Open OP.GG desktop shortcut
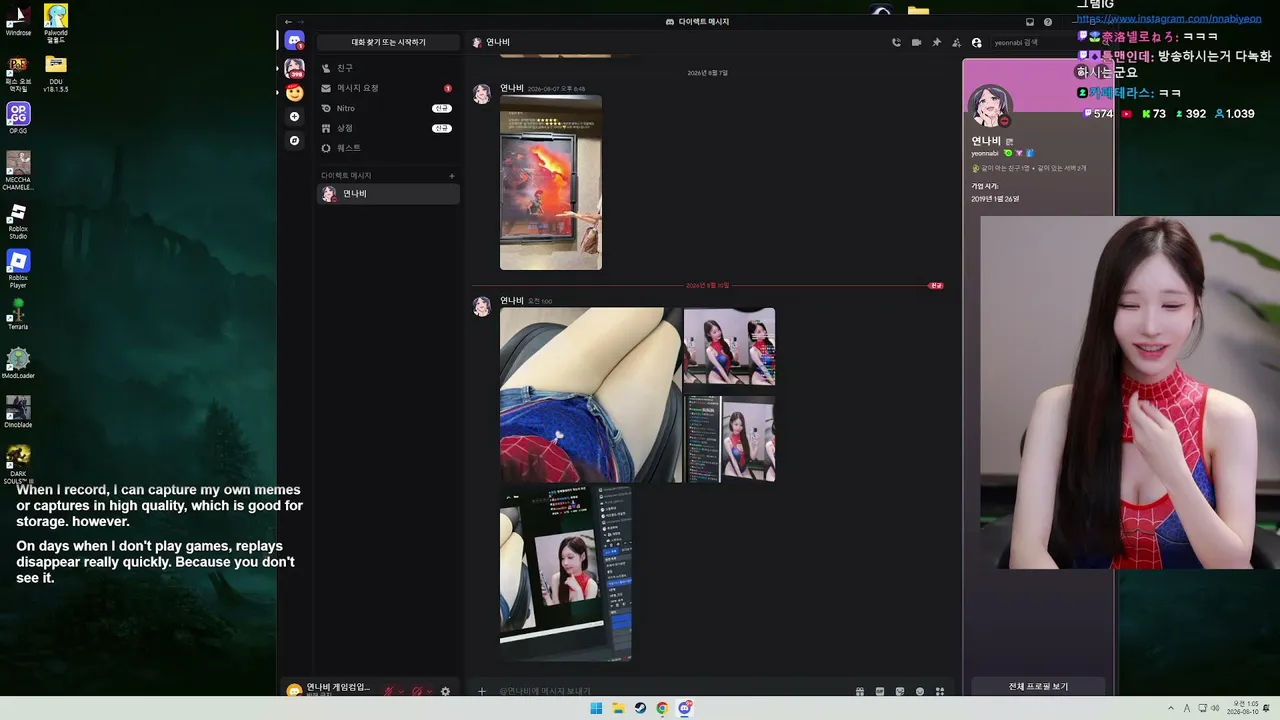Image resolution: width=1280 pixels, height=720 pixels. pos(18,118)
